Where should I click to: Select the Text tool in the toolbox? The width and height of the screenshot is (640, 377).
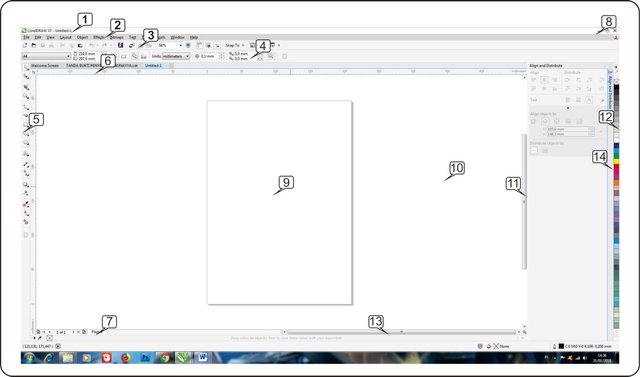coord(26,153)
